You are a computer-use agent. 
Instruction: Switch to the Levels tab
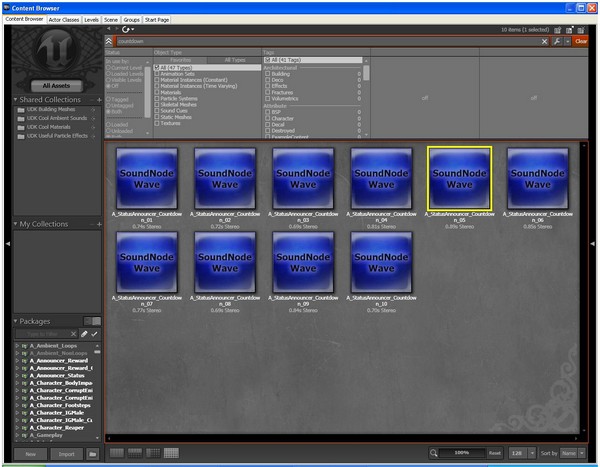coord(91,20)
